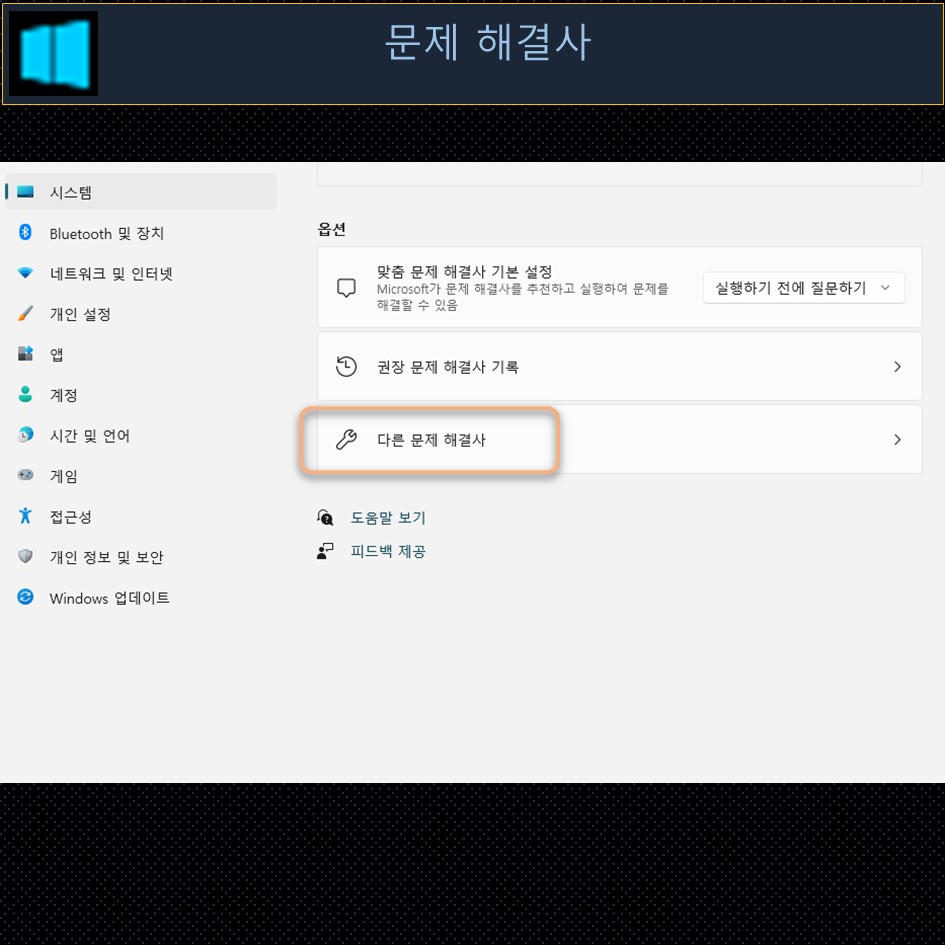Open 개인 정보 및 보안 settings

point(140,556)
